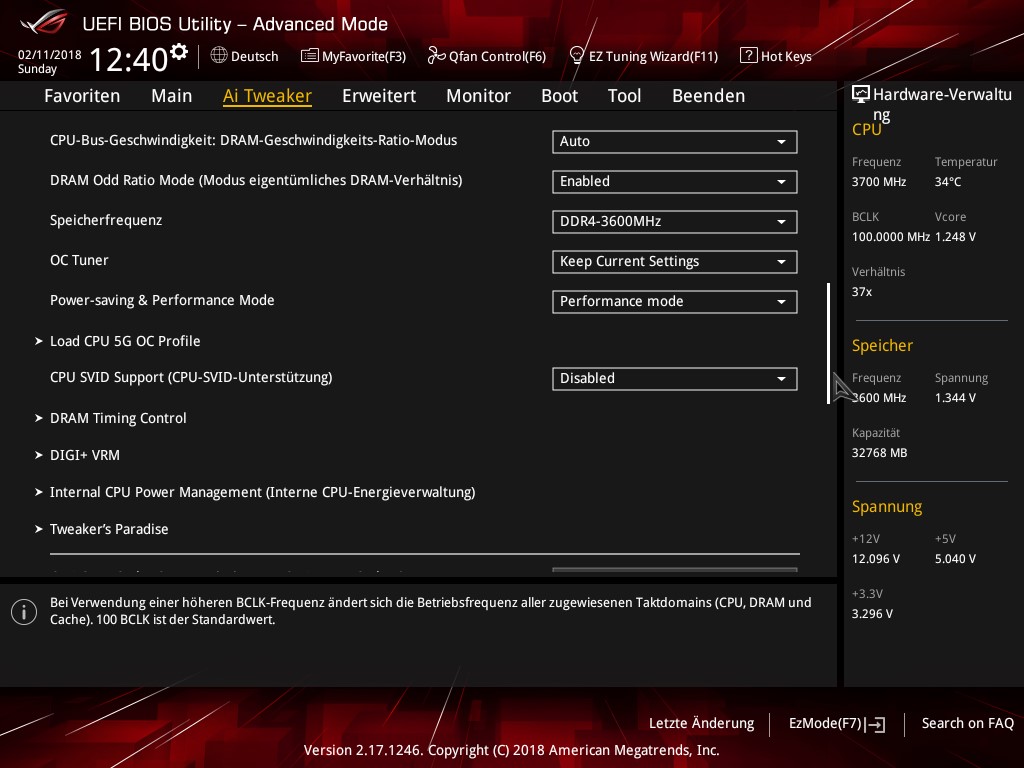The width and height of the screenshot is (1024, 768).
Task: Click the BIOS version copyright text
Action: coord(511,750)
